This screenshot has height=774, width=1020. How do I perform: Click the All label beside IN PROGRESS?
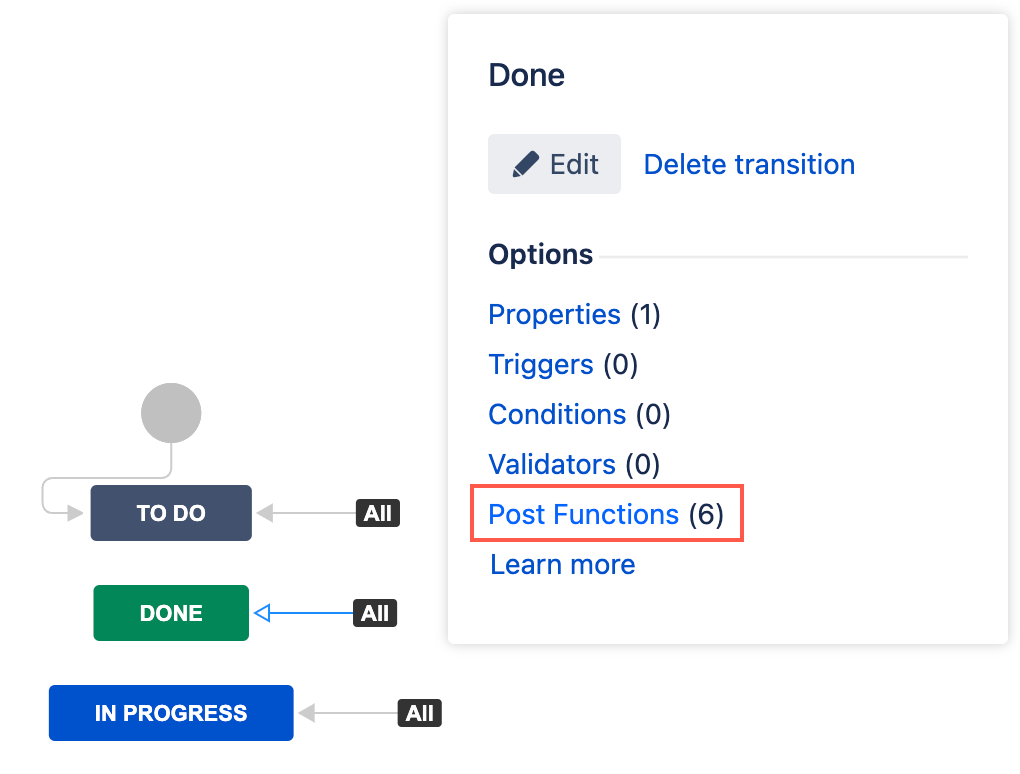tap(420, 713)
